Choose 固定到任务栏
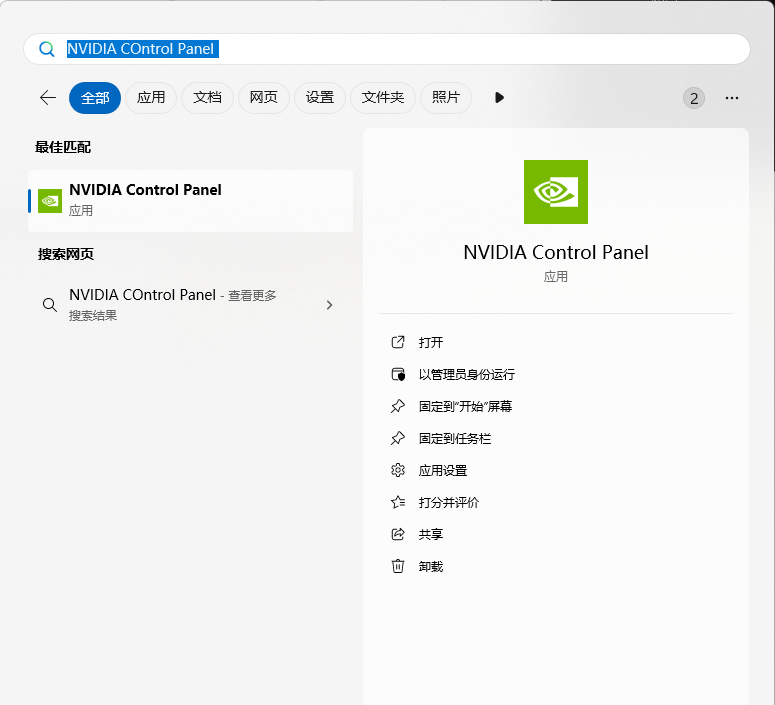 click(x=455, y=439)
